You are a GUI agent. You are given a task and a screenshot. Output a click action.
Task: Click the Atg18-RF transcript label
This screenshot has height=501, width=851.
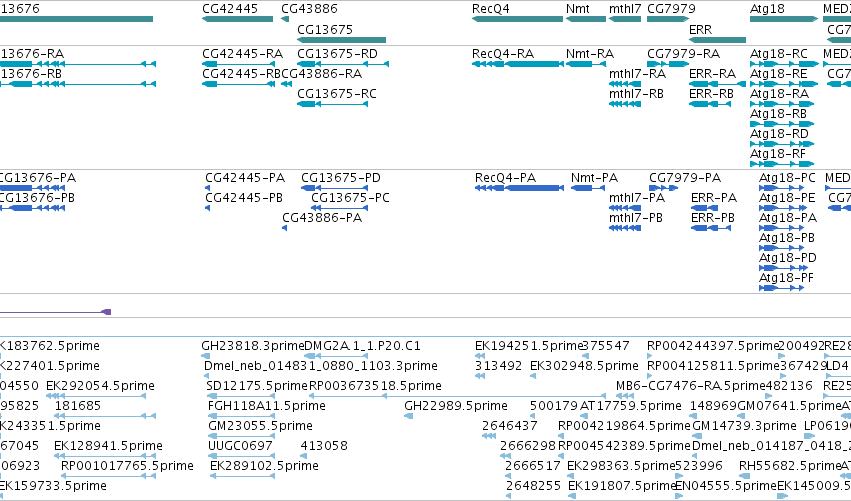click(778, 154)
